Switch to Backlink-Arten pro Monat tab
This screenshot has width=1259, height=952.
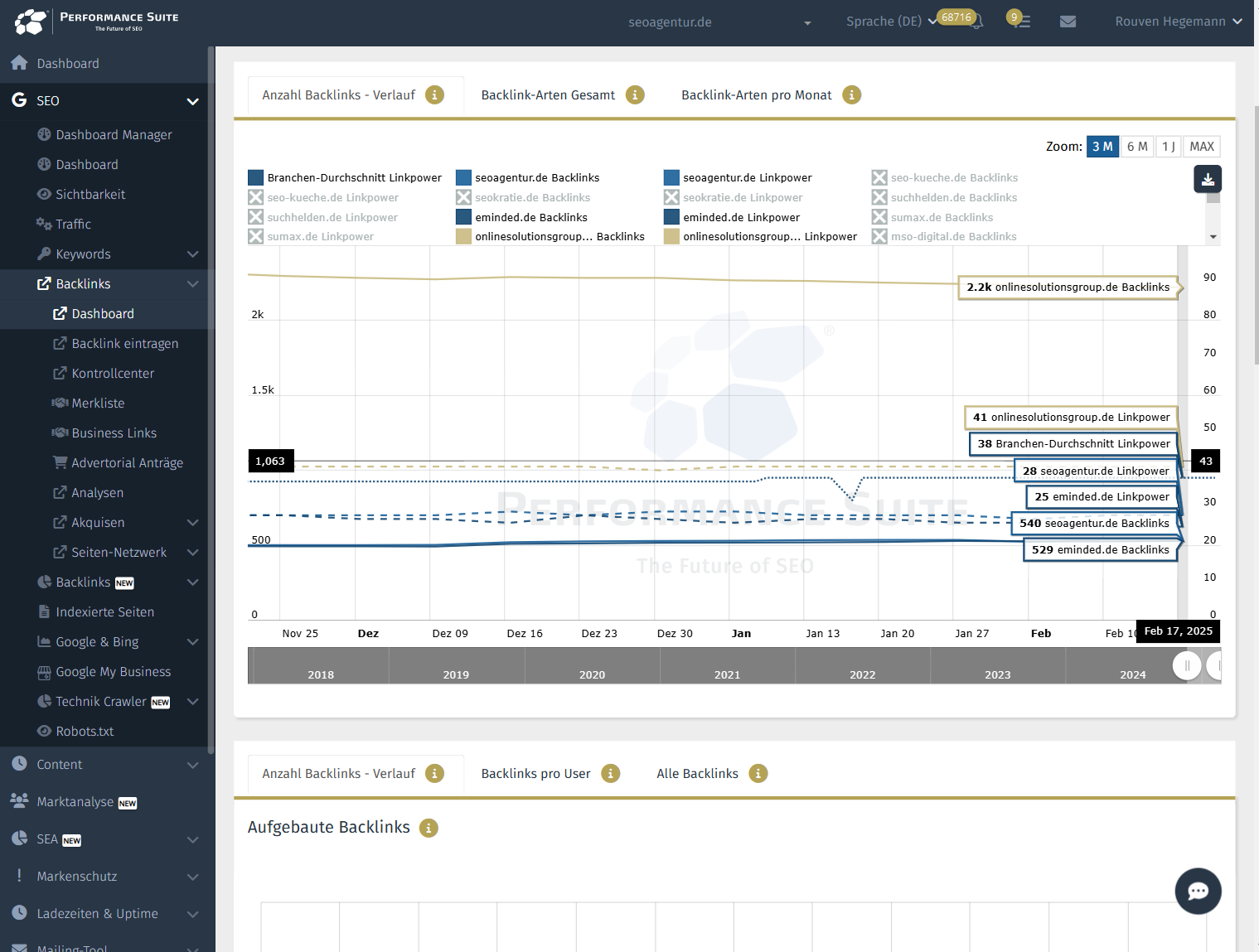click(x=756, y=95)
